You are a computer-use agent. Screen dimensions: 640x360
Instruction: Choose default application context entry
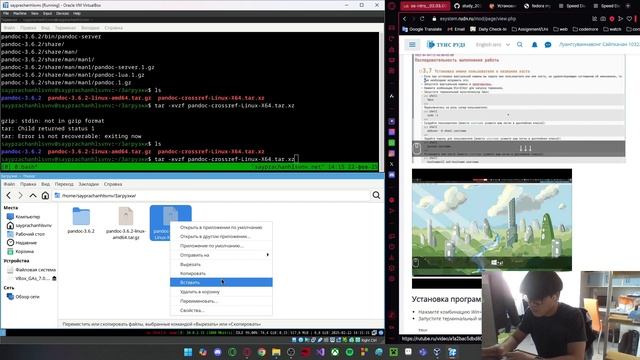pos(221,246)
